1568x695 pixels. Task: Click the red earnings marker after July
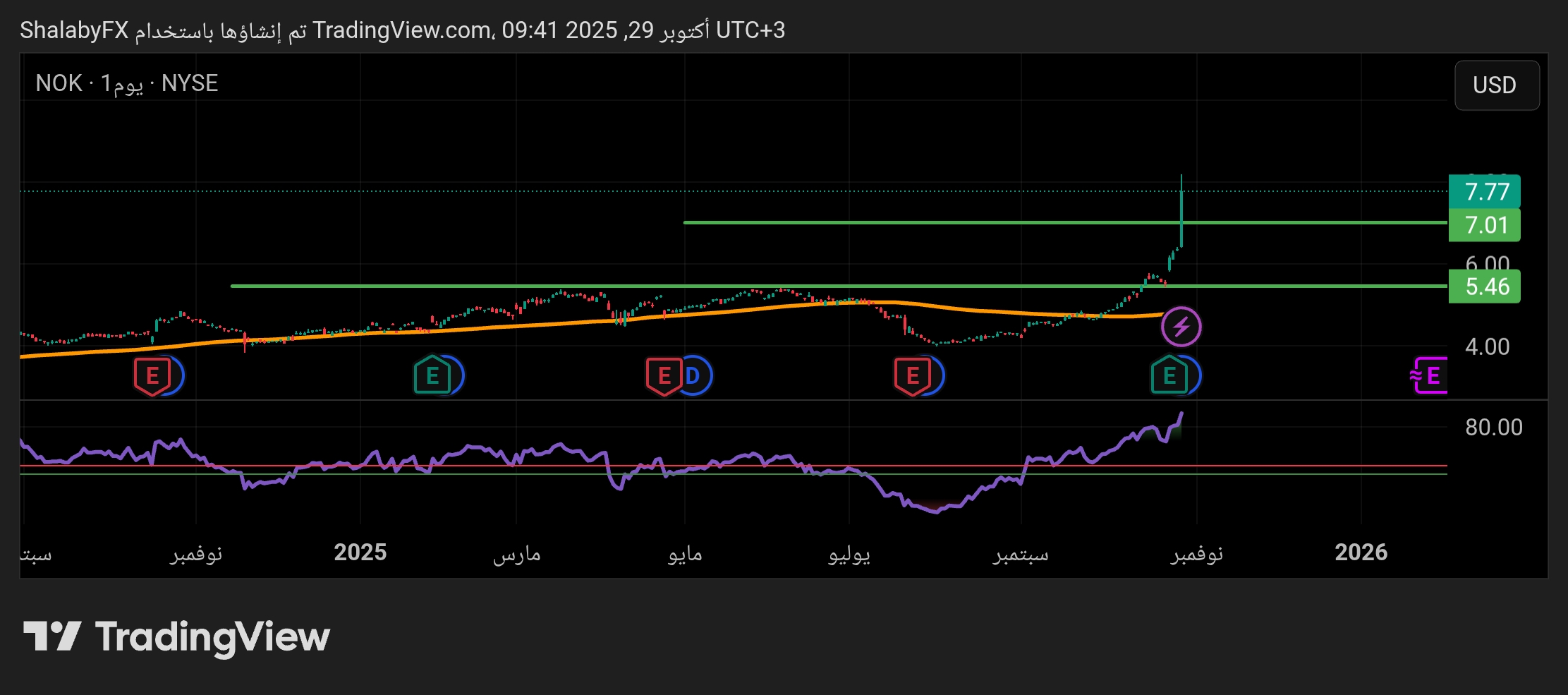(x=911, y=375)
